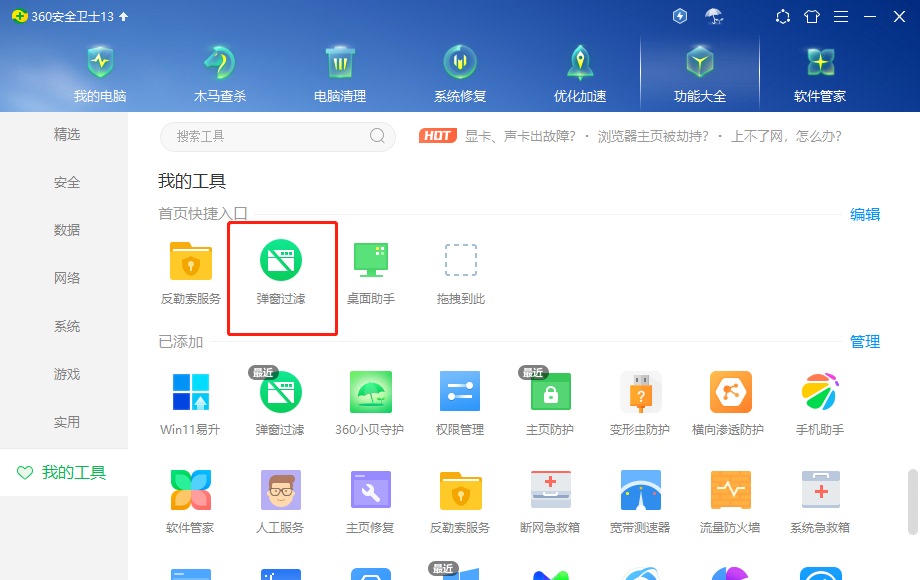Image resolution: width=920 pixels, height=580 pixels.
Task: Open 木马查杀 scan section
Action: tap(219, 74)
